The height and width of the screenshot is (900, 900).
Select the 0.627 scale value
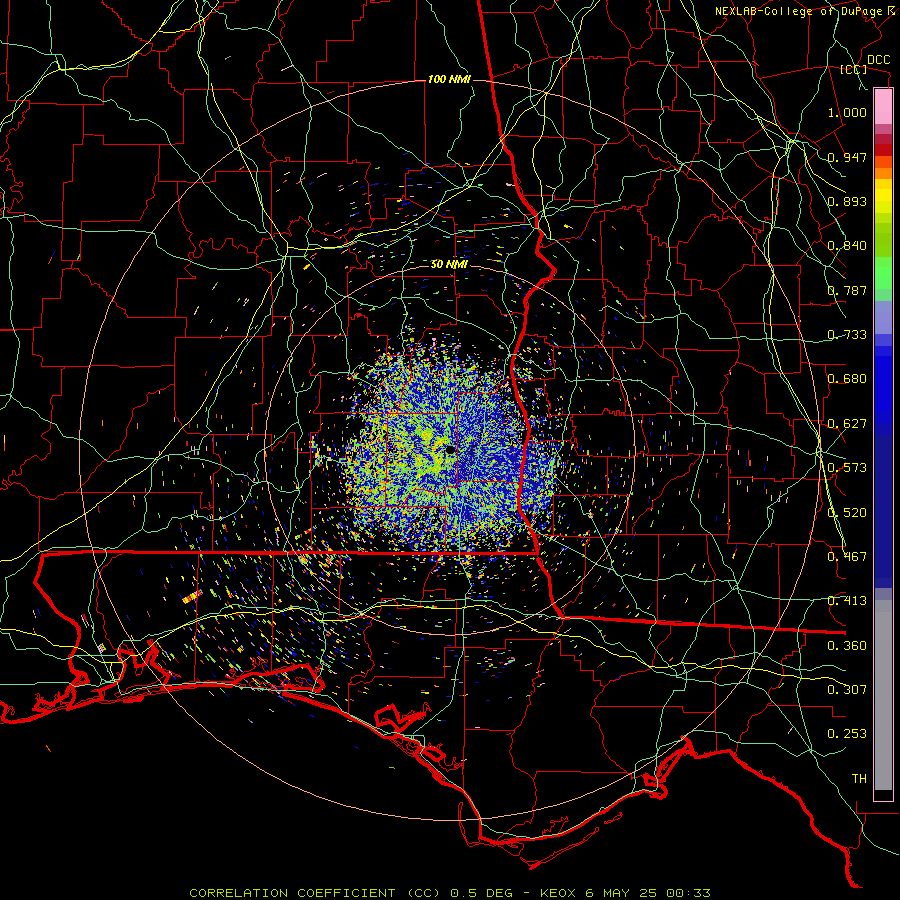(x=847, y=424)
